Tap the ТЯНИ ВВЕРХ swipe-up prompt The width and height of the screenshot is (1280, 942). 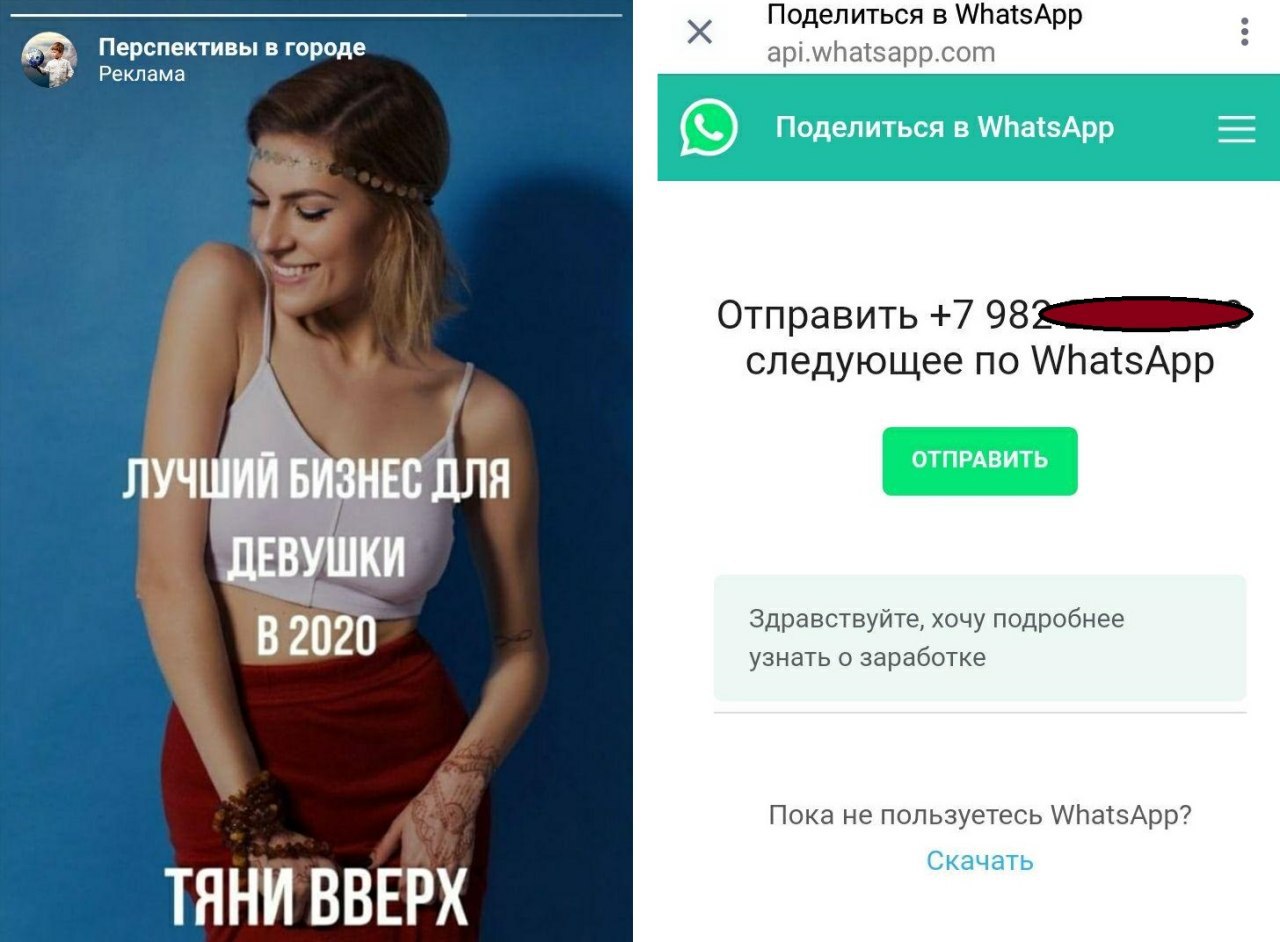[x=316, y=896]
